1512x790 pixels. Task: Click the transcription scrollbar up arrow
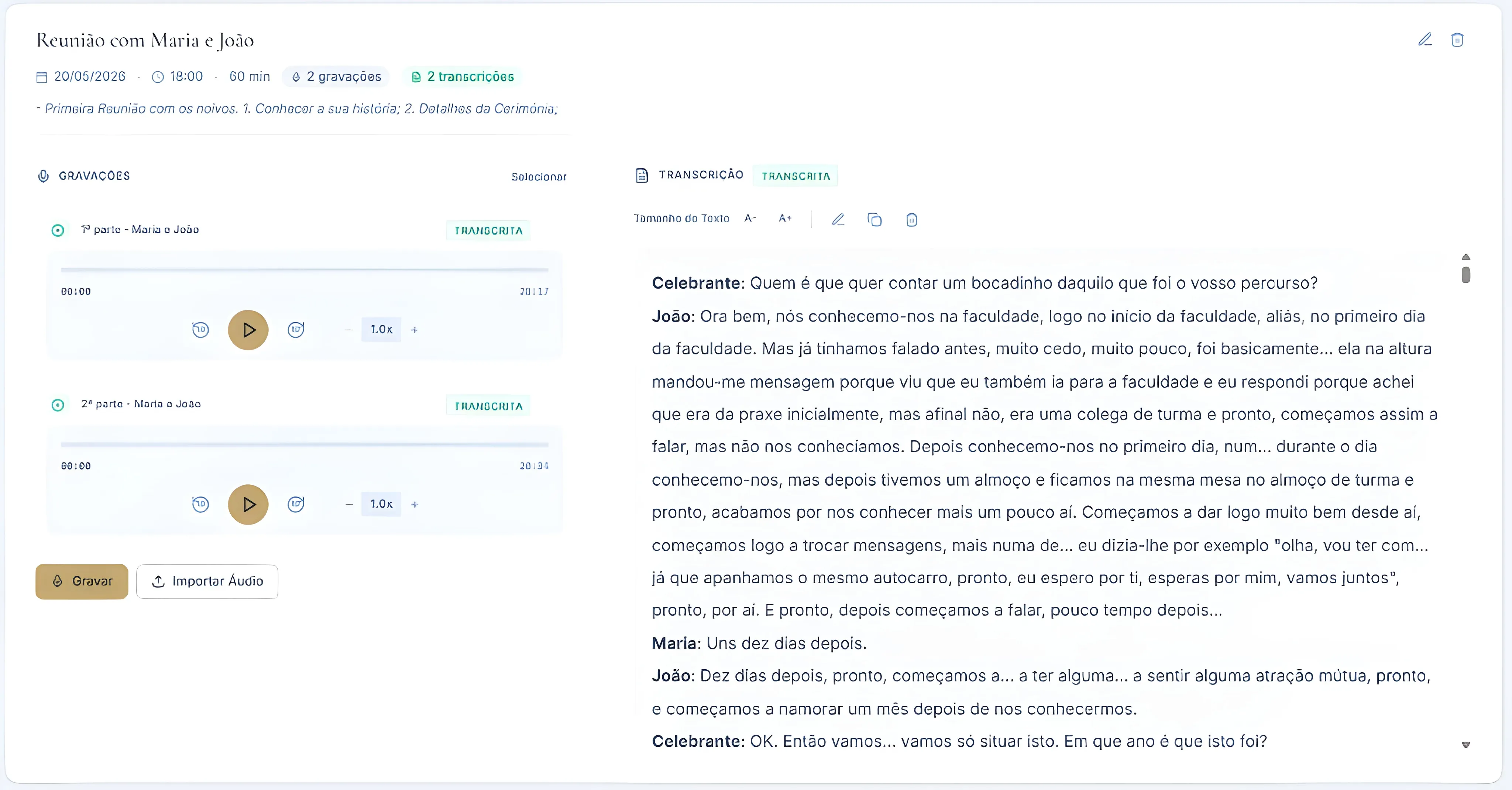click(1465, 257)
